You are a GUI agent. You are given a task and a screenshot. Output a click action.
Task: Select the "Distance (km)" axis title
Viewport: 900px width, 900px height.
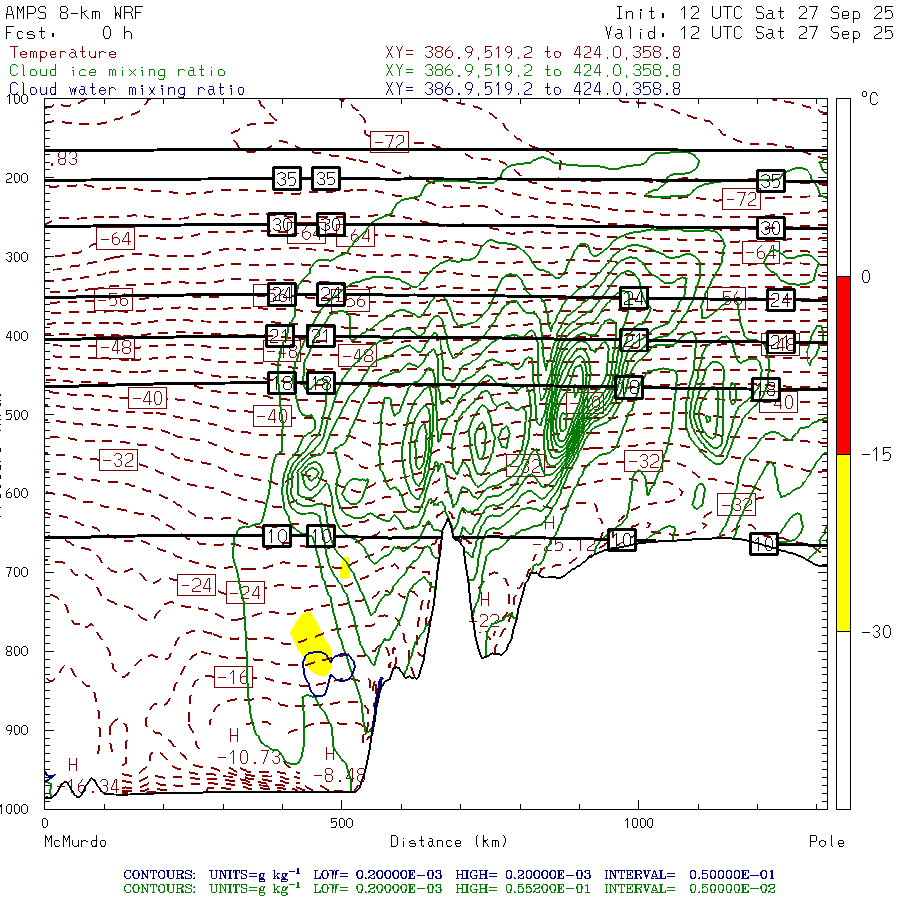[x=449, y=842]
